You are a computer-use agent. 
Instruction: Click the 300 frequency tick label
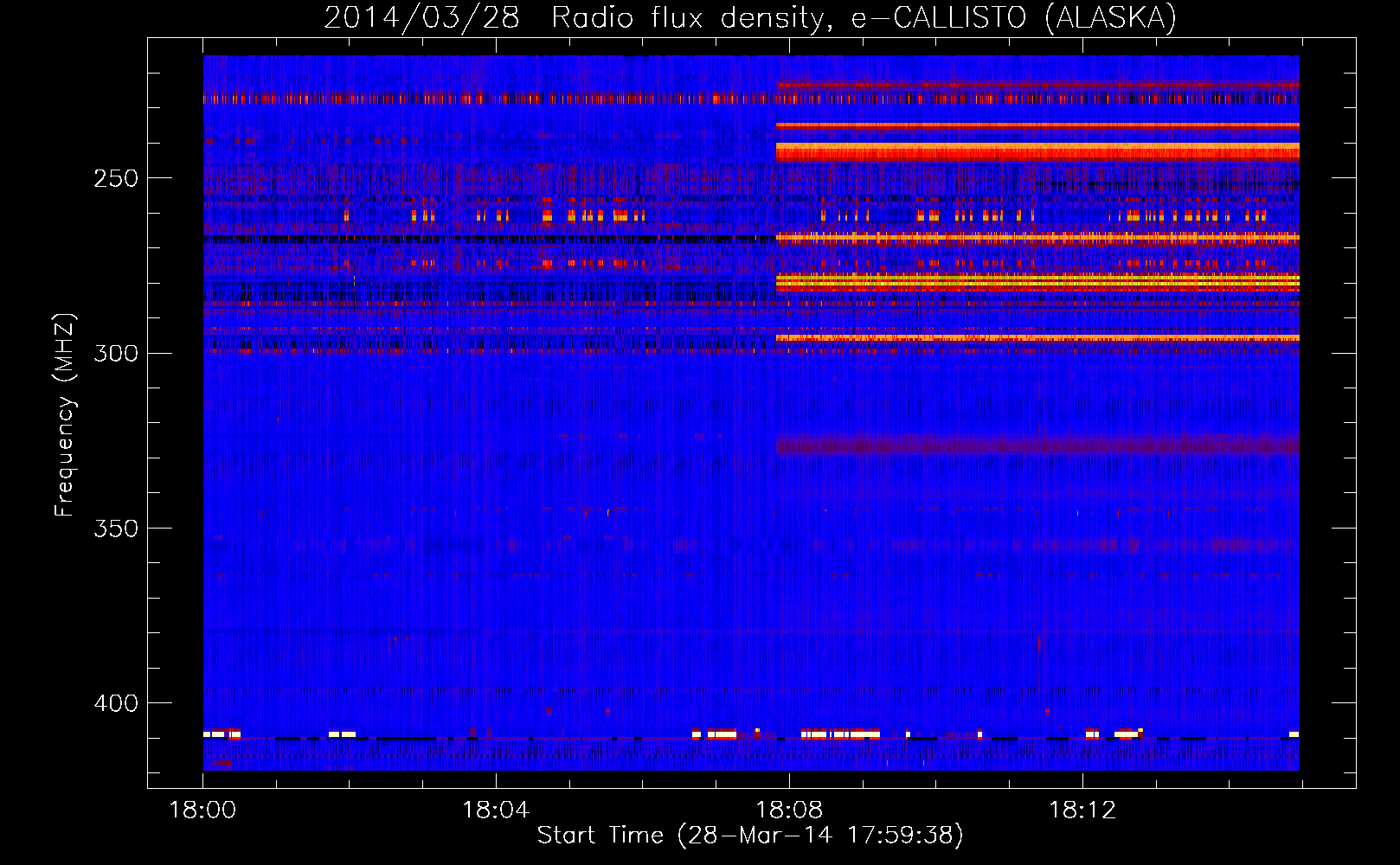pos(116,353)
